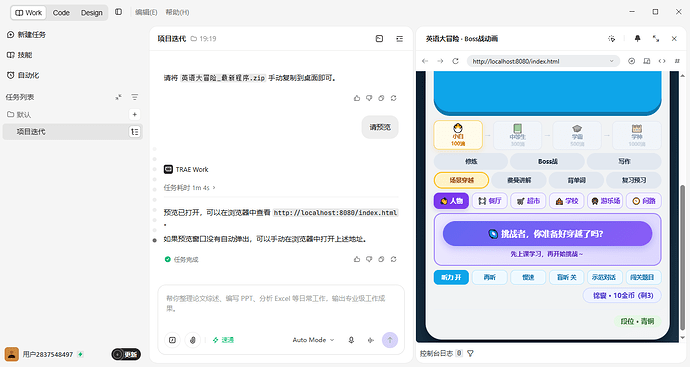The width and height of the screenshot is (690, 367).
Task: Click the 写作 button
Action: point(624,161)
